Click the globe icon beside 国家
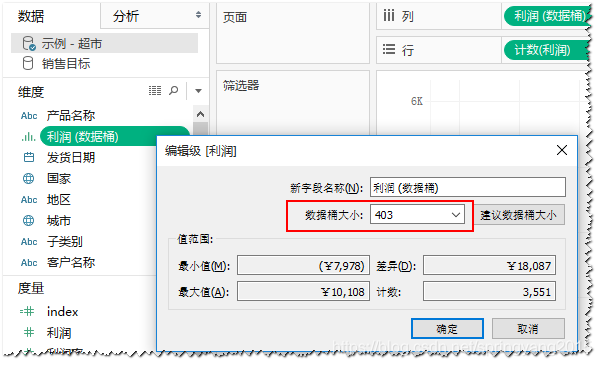This screenshot has width=602, height=366. point(28,179)
